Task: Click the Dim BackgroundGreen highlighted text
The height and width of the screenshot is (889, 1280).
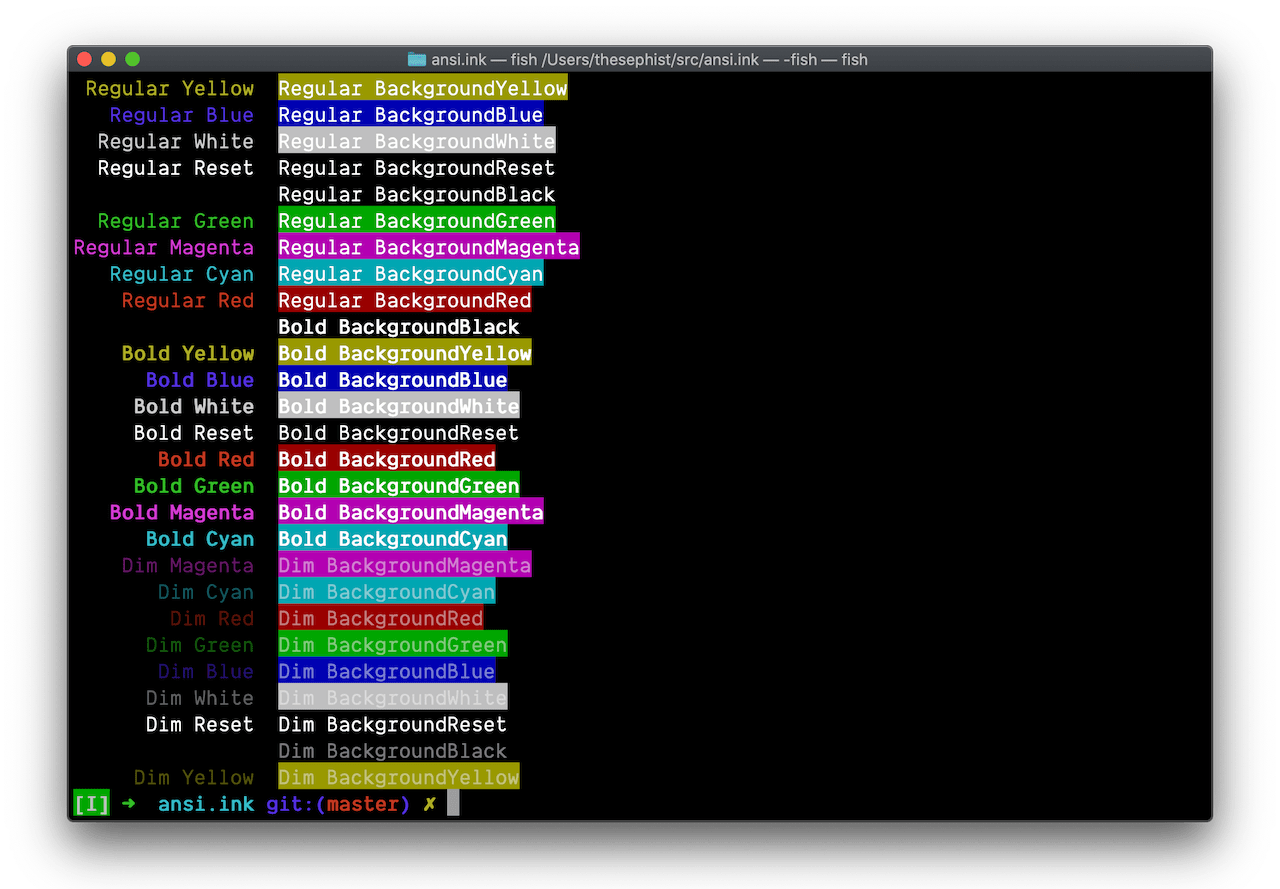Action: point(393,645)
